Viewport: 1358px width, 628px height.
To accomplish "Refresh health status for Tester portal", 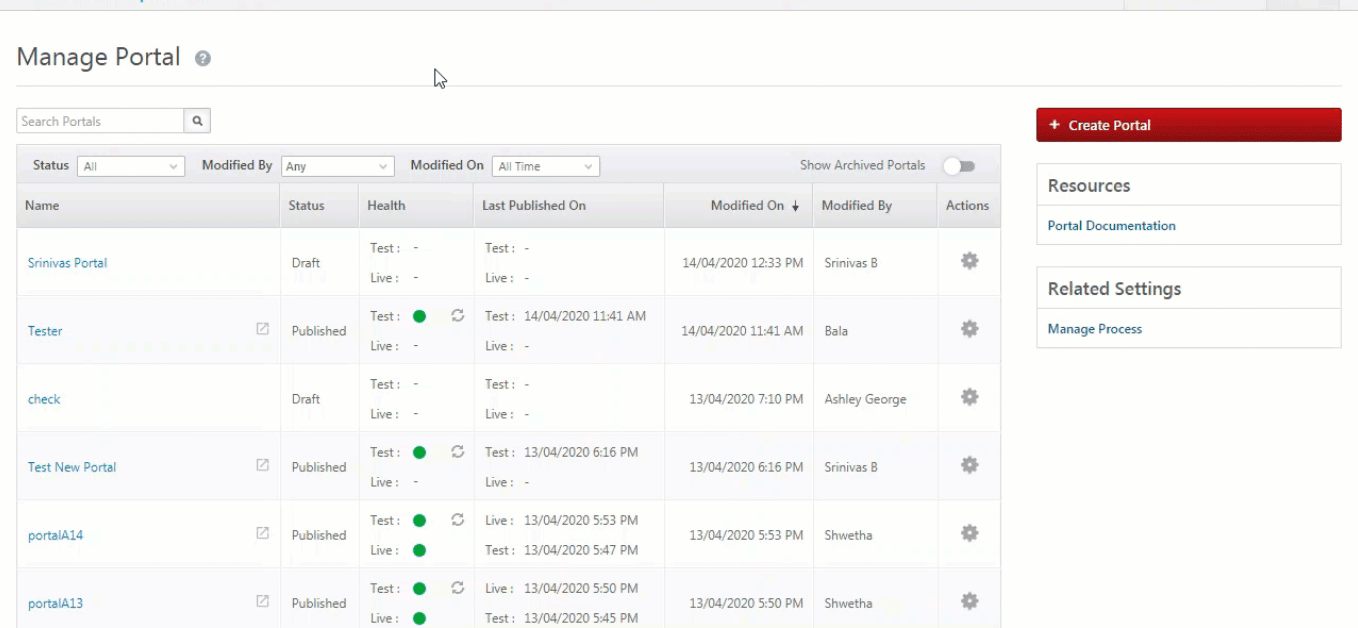I will click(458, 315).
